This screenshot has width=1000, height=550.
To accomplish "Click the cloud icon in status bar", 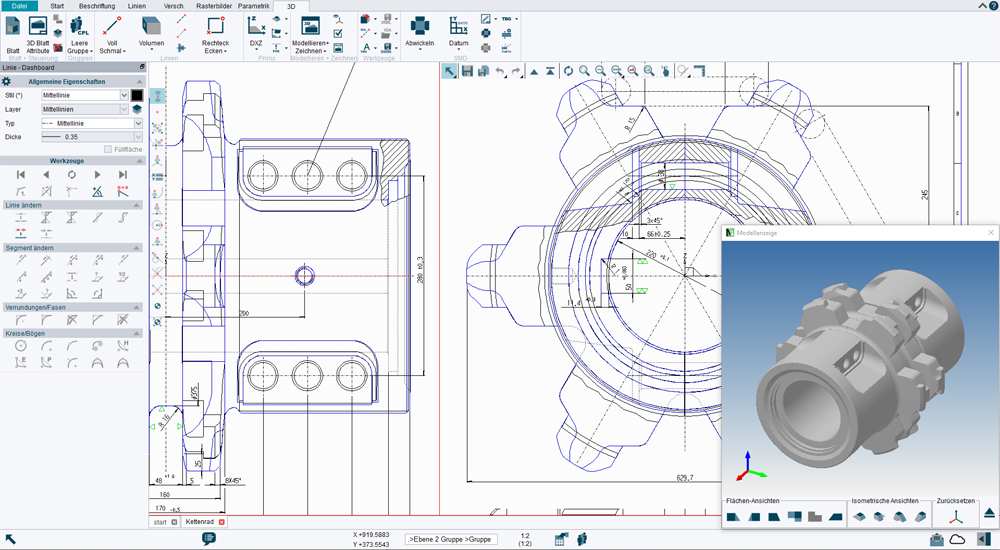I will [957, 539].
